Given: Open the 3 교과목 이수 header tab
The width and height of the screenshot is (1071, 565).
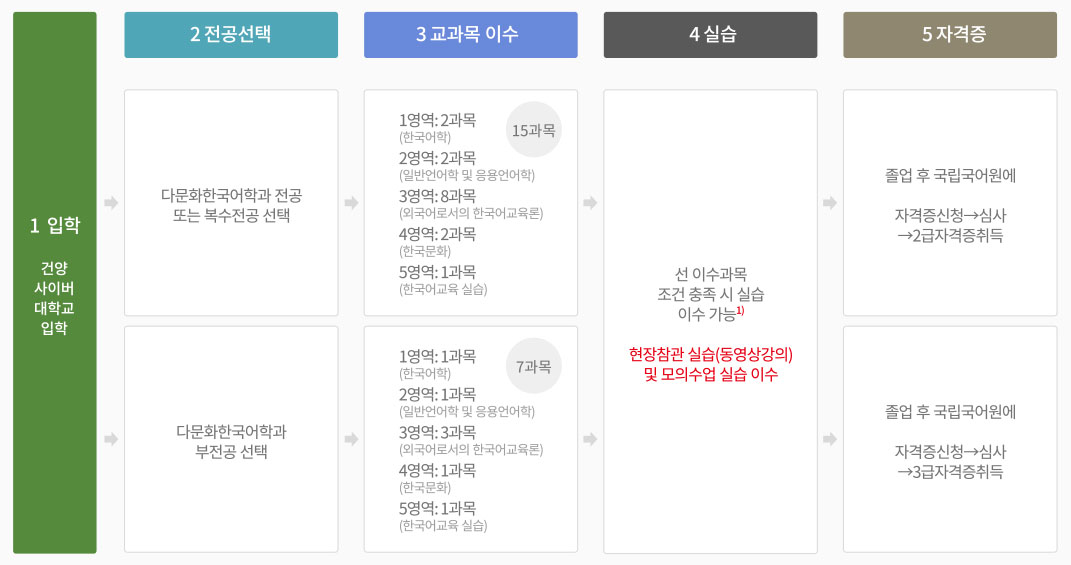Looking at the screenshot, I should click(471, 35).
